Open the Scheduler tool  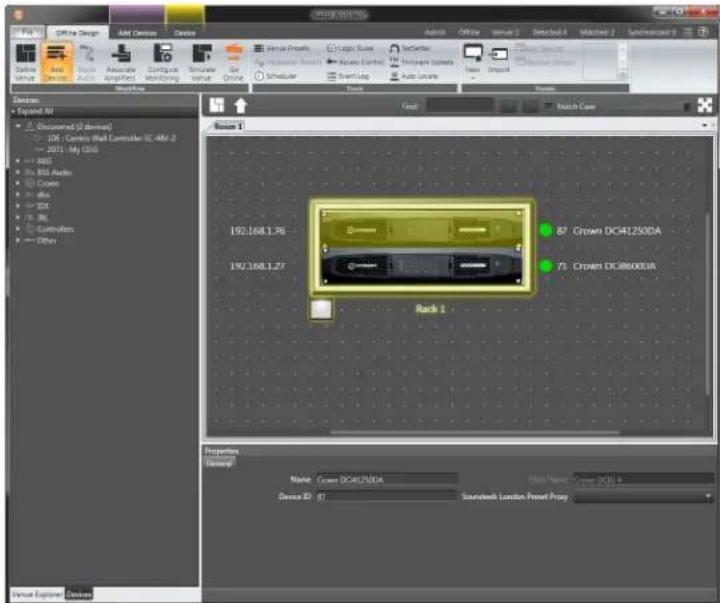point(276,76)
